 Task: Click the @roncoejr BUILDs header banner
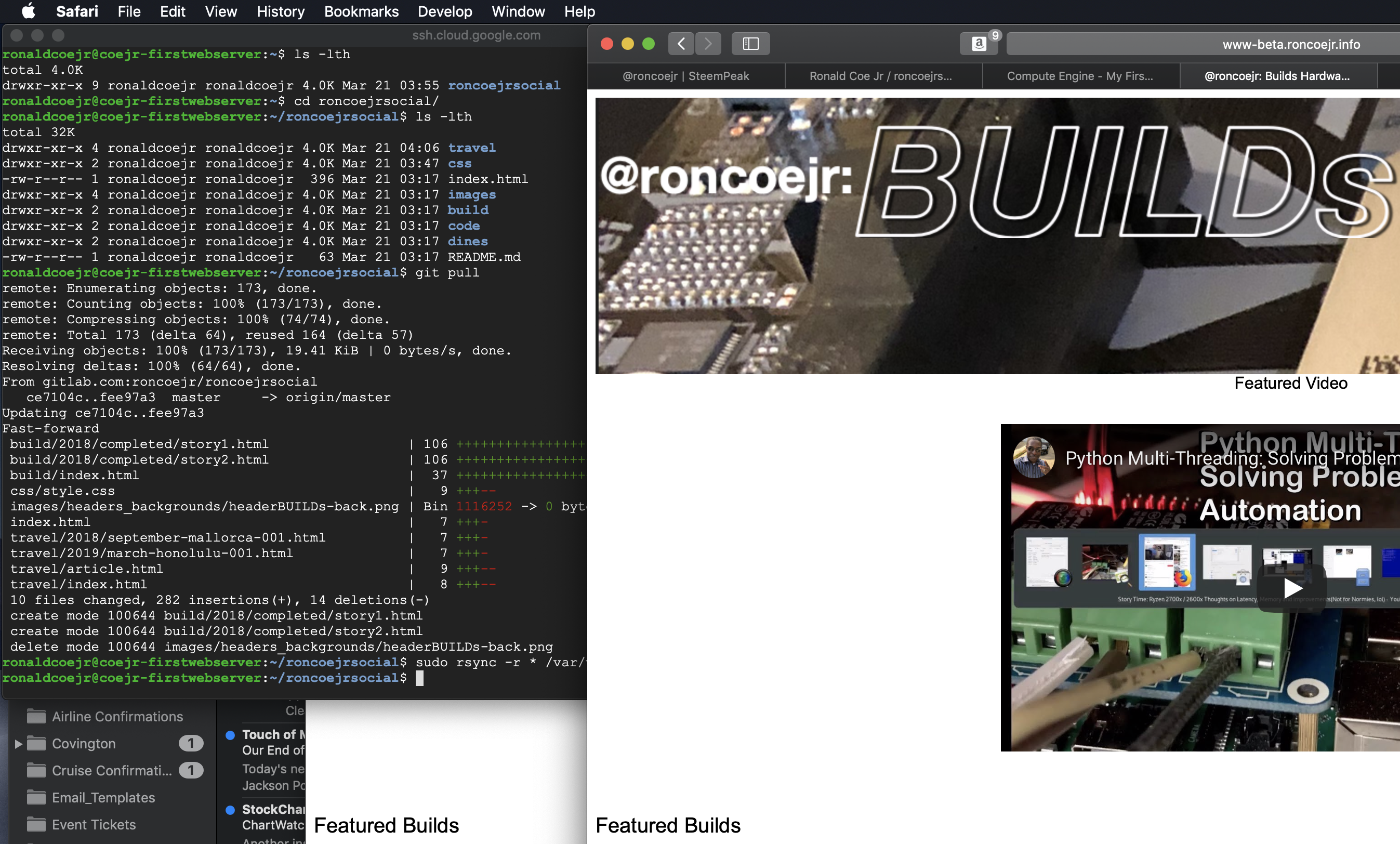[997, 235]
